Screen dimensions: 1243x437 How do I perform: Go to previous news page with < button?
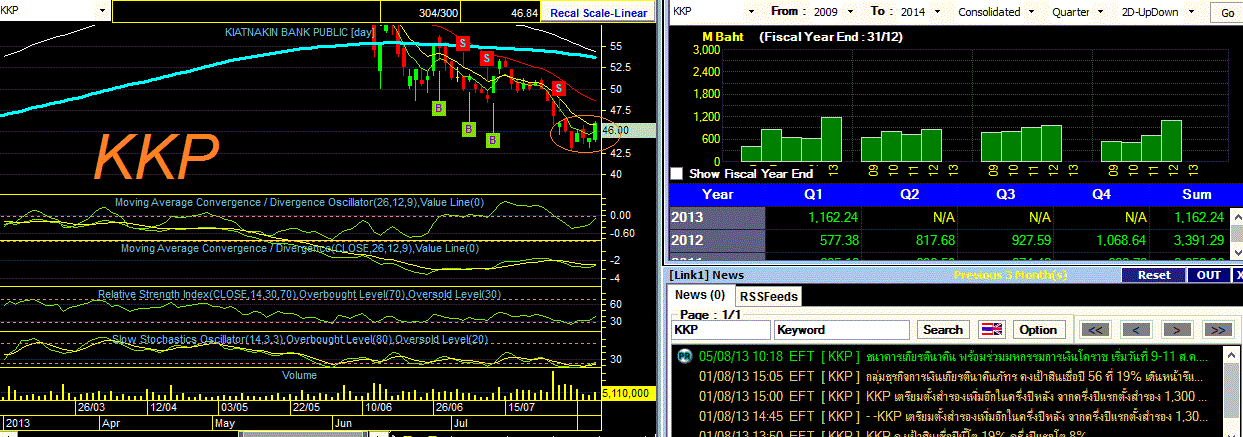1136,329
